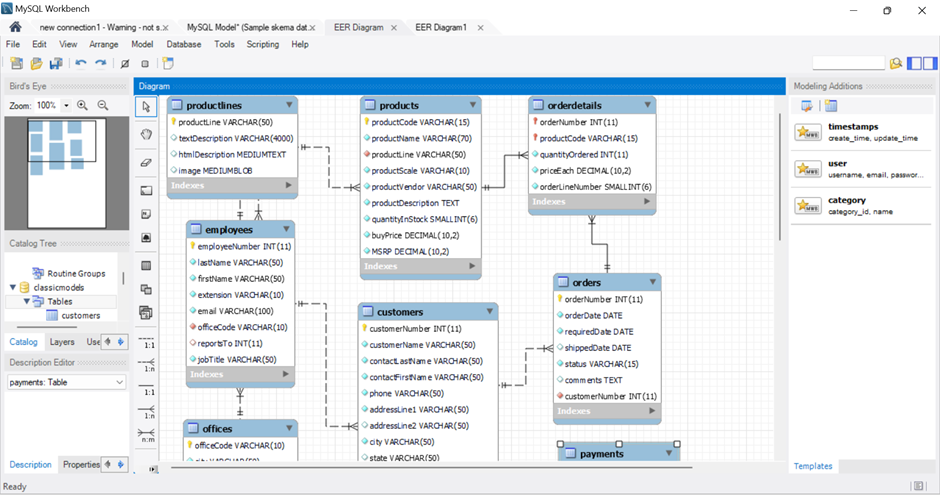
Task: Click the search input field
Action: (848, 63)
